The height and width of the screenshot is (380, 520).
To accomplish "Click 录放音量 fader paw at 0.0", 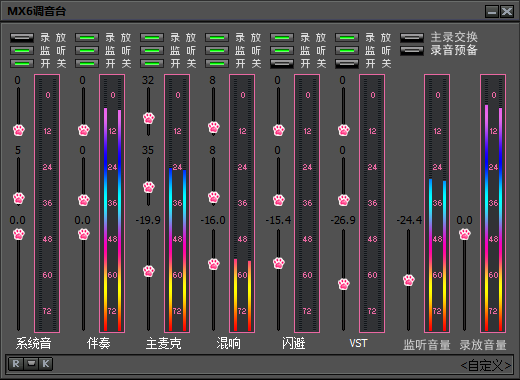I will pyautogui.click(x=465, y=234).
